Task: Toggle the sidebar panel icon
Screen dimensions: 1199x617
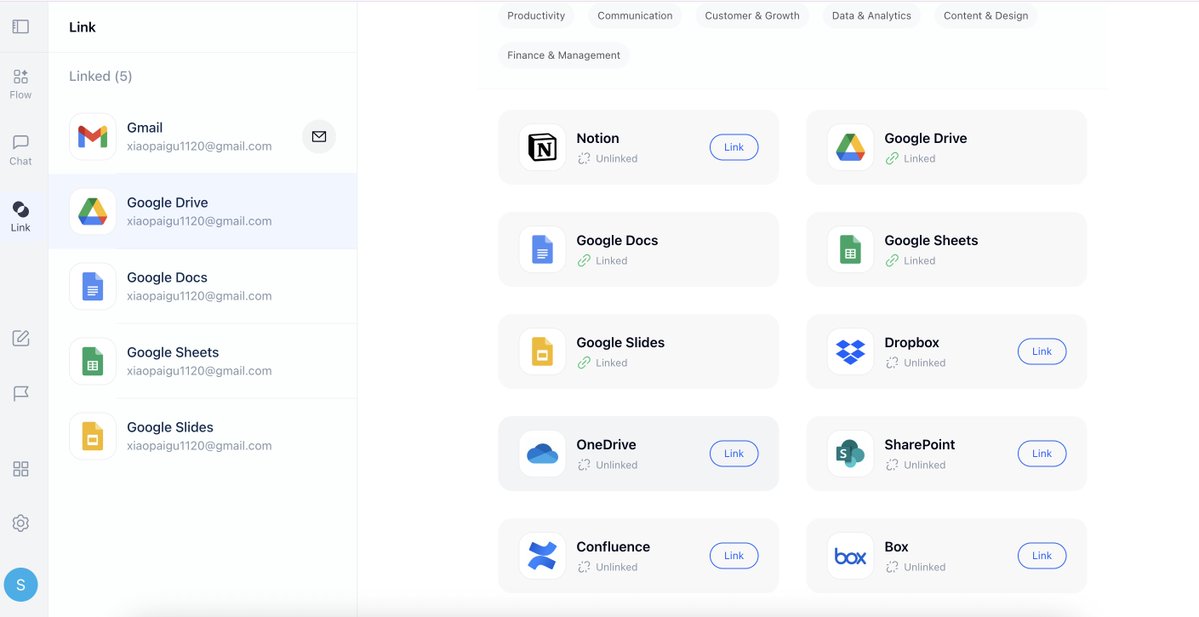Action: (x=21, y=27)
